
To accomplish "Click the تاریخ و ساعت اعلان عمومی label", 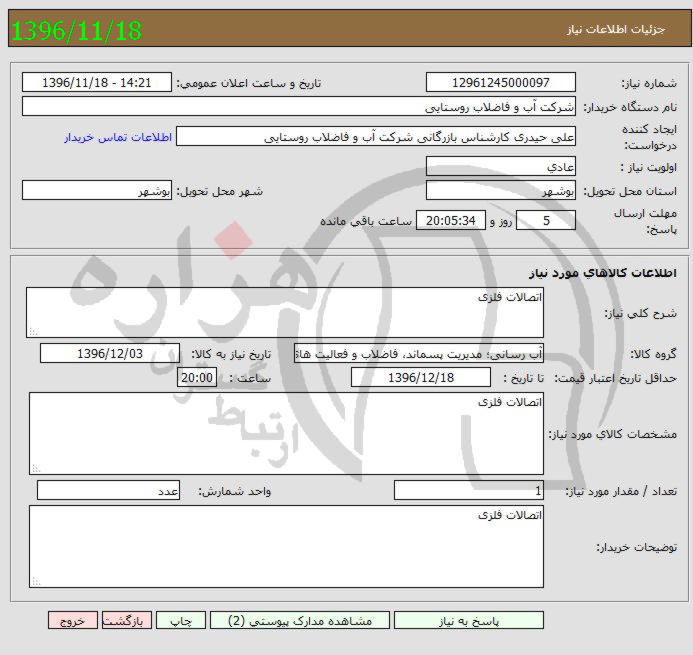I will click(x=249, y=83).
